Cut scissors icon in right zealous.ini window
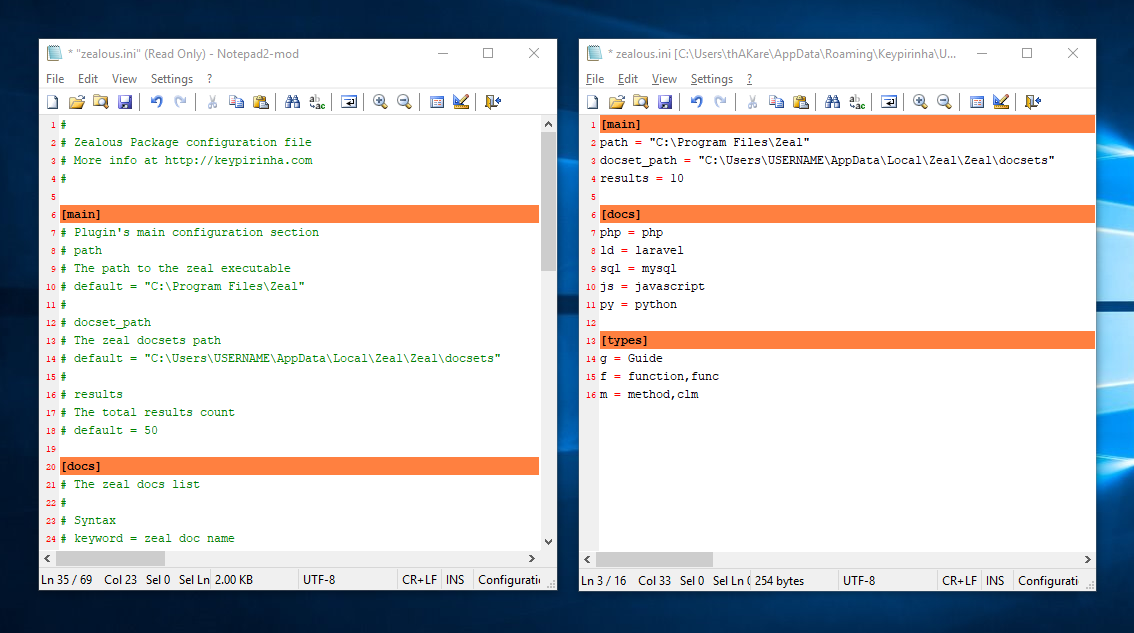 pyautogui.click(x=752, y=102)
